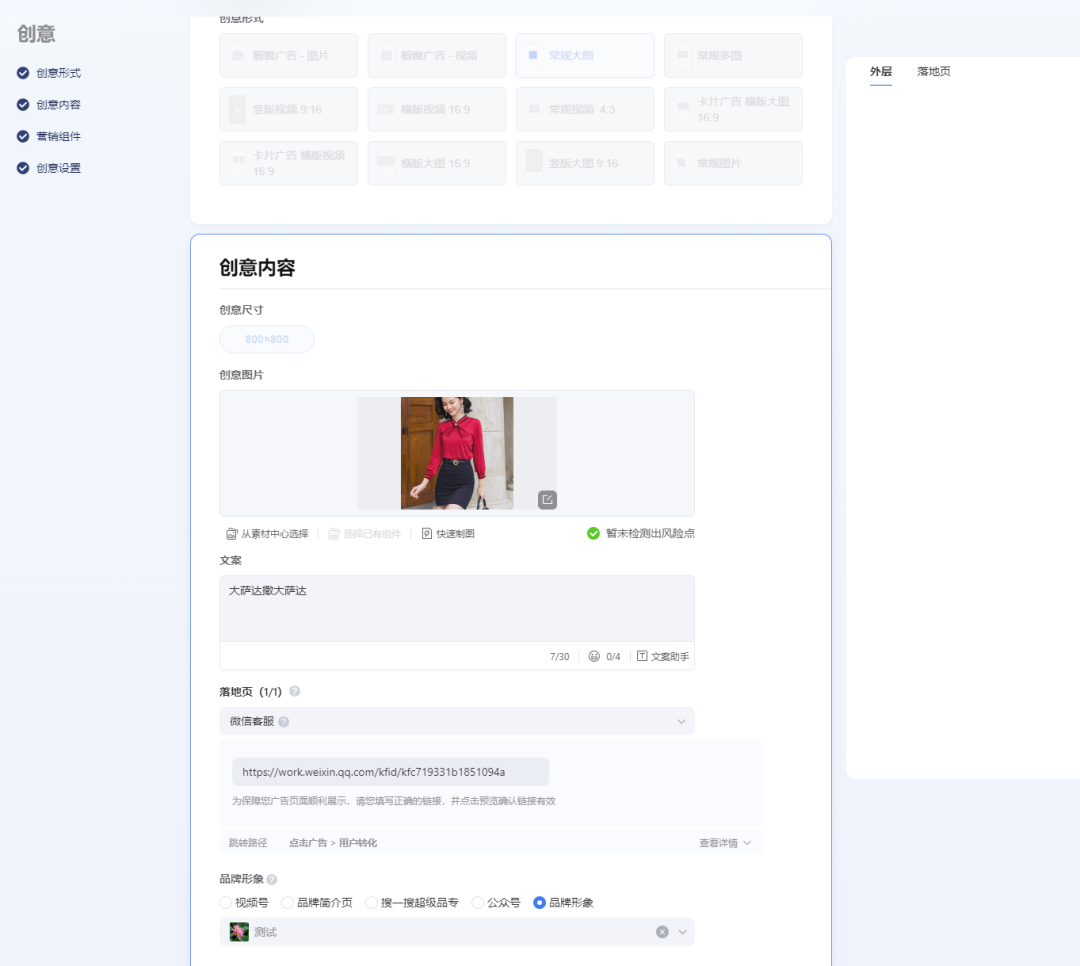Click the 营销组件 step checkmark icon
The image size is (1080, 966).
point(23,136)
